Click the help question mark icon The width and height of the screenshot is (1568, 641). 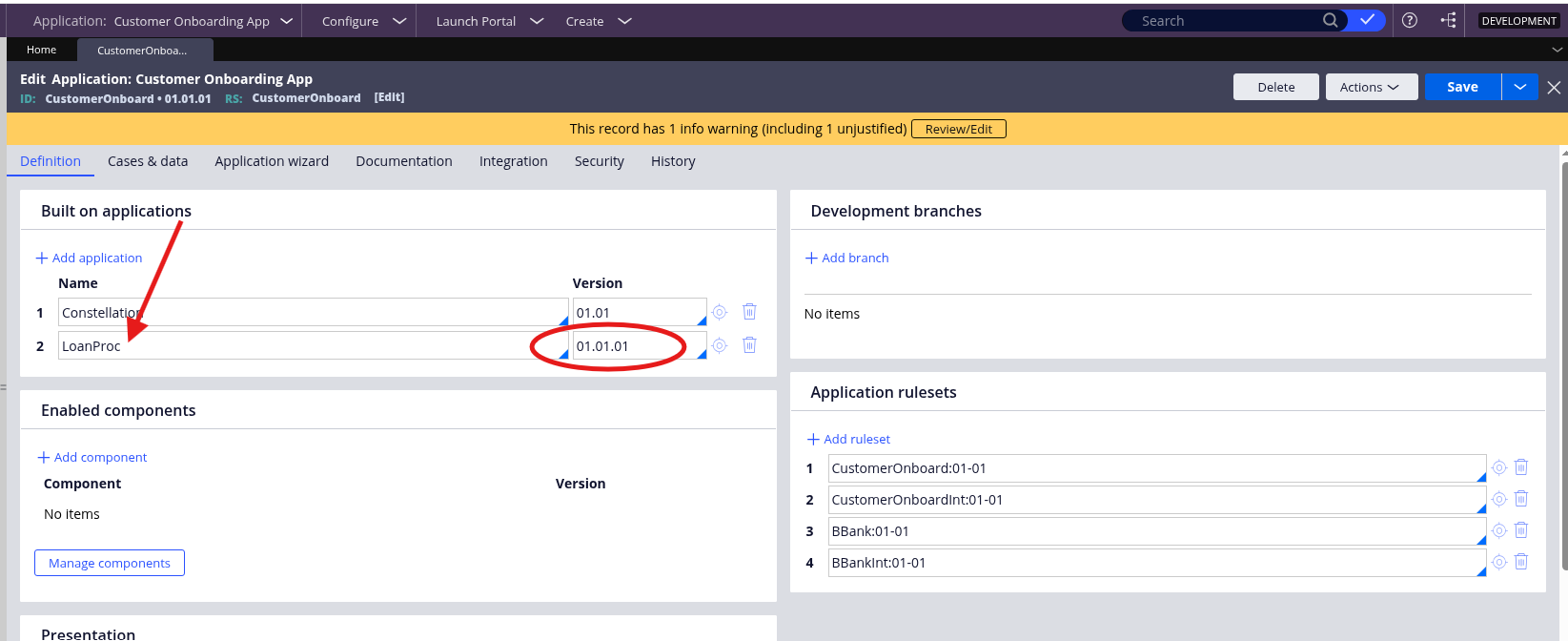[1410, 20]
